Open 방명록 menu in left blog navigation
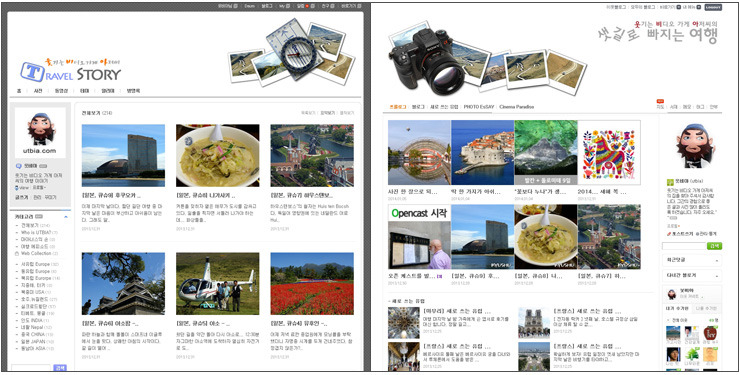The width and height of the screenshot is (740, 375). 133,91
